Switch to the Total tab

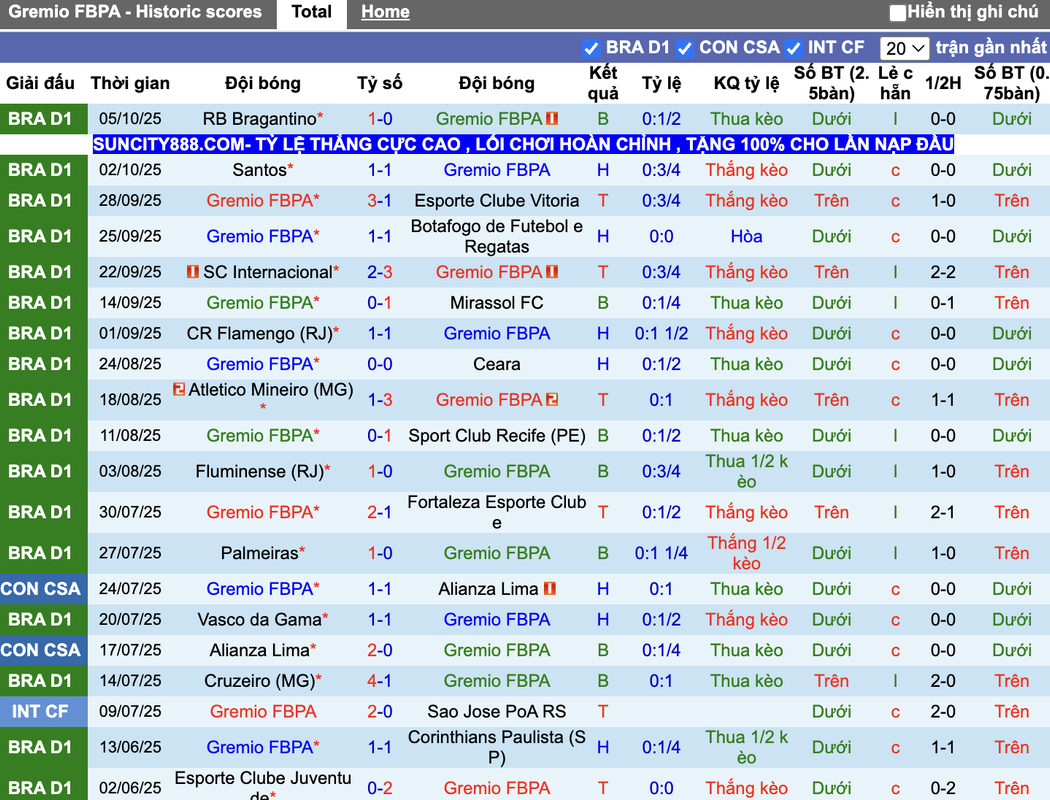[311, 12]
